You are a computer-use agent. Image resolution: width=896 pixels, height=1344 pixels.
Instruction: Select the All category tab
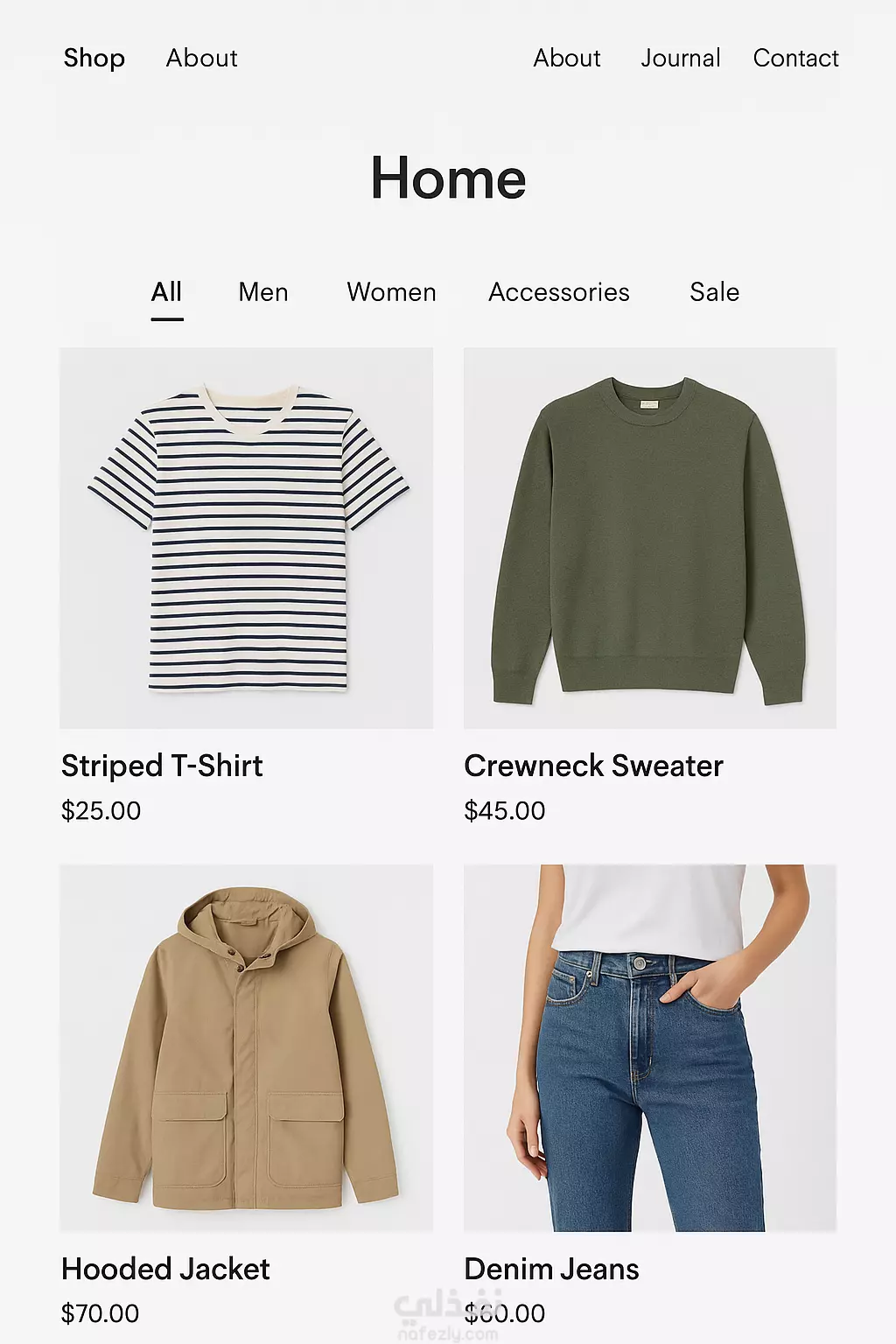[166, 292]
